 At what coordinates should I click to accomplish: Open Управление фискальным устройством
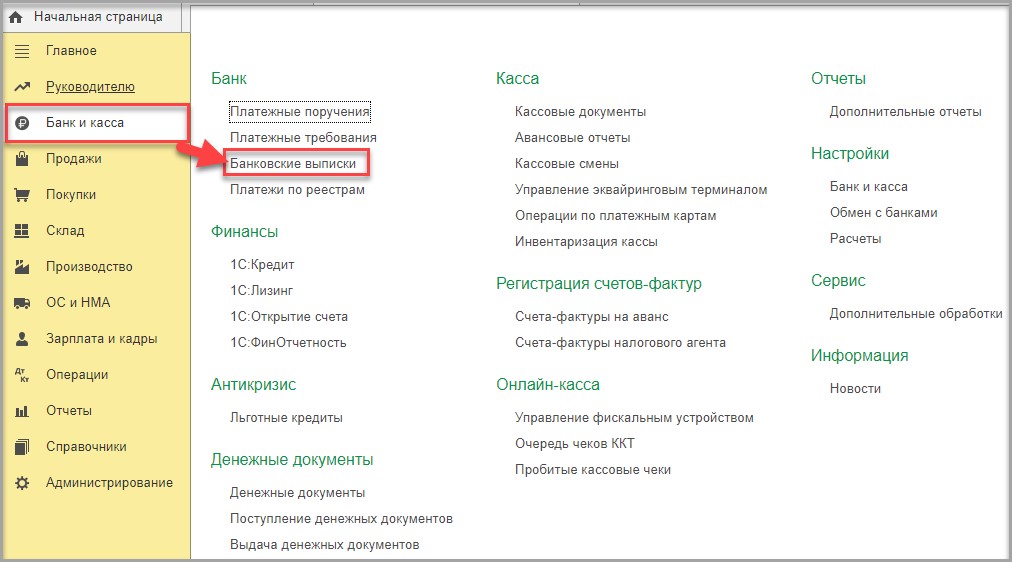pyautogui.click(x=634, y=418)
